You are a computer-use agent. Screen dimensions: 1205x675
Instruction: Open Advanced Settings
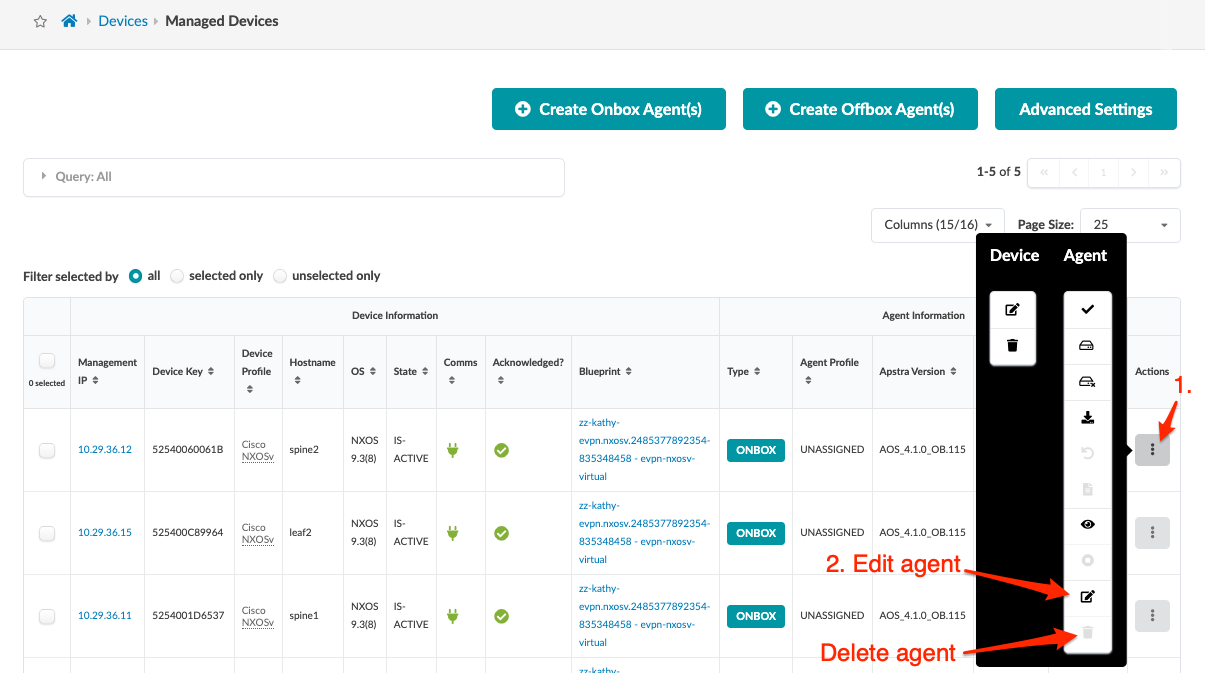[x=1085, y=109]
